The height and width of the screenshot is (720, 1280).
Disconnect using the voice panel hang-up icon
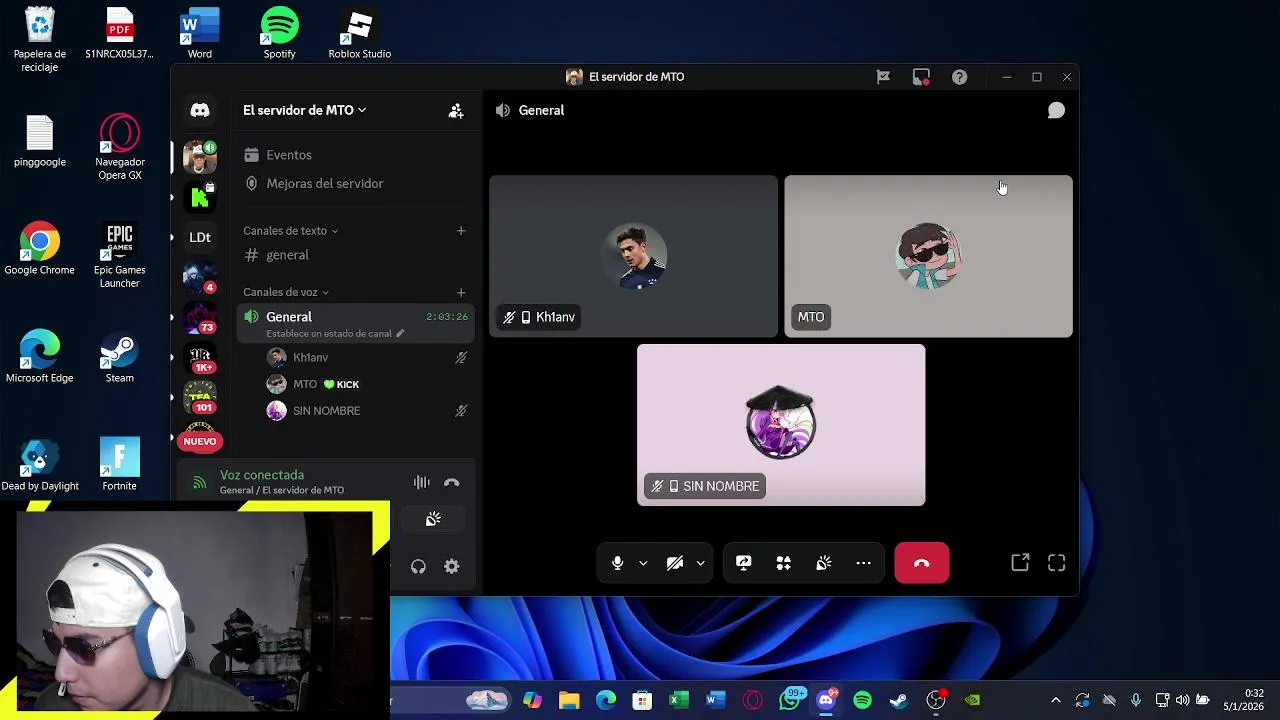coord(452,482)
